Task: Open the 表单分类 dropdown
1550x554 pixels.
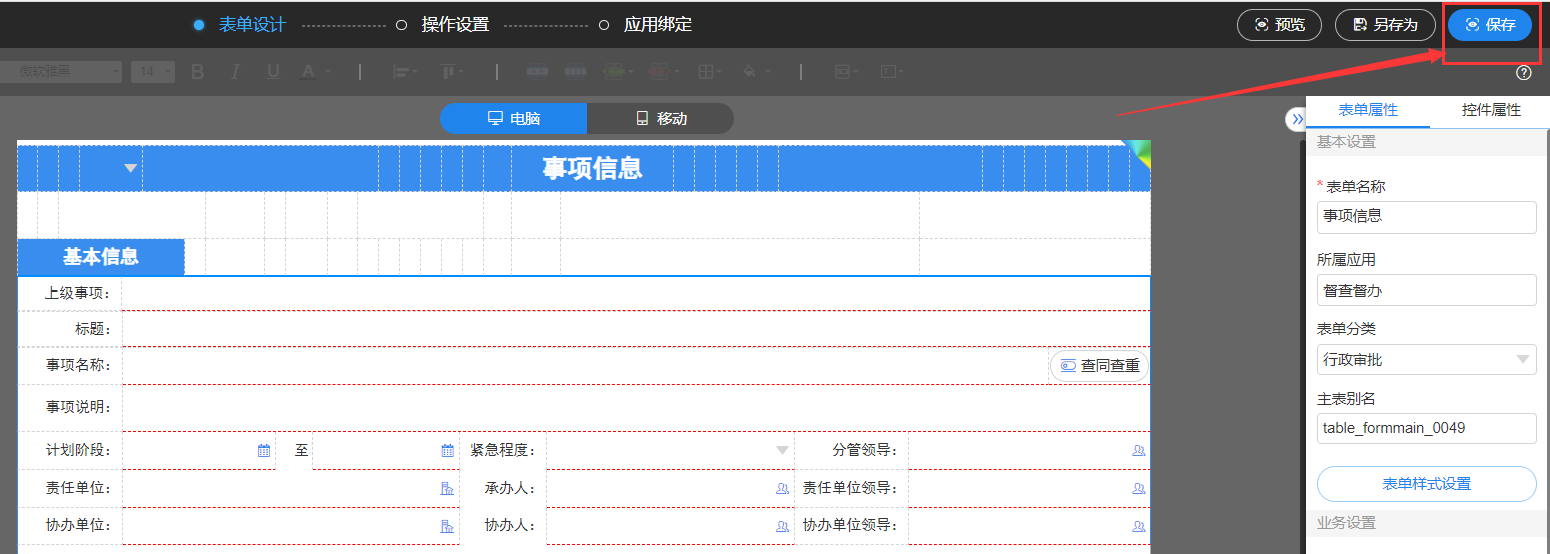Action: (1426, 359)
